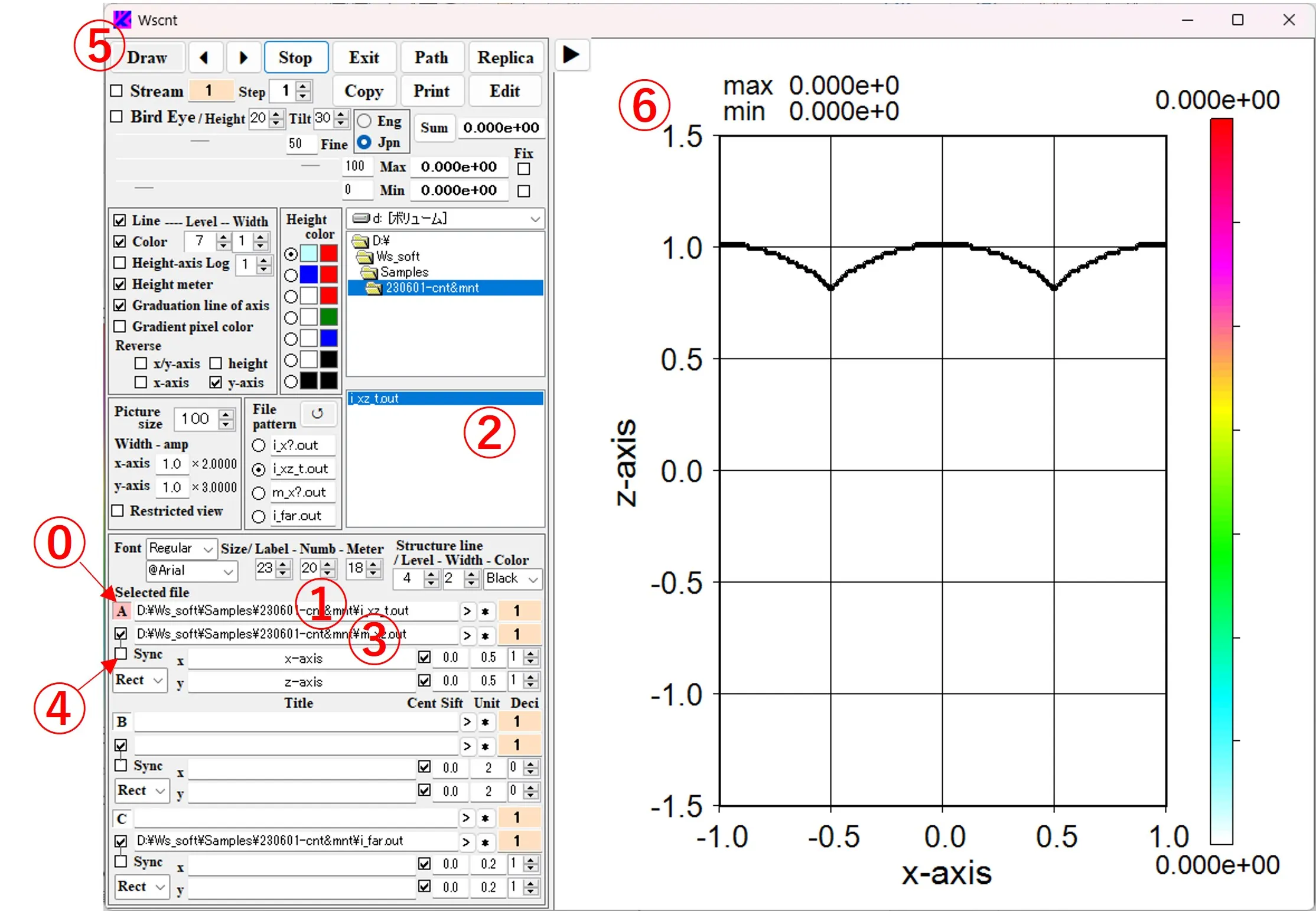
Task: Click the x-axis title input field
Action: (x=302, y=659)
